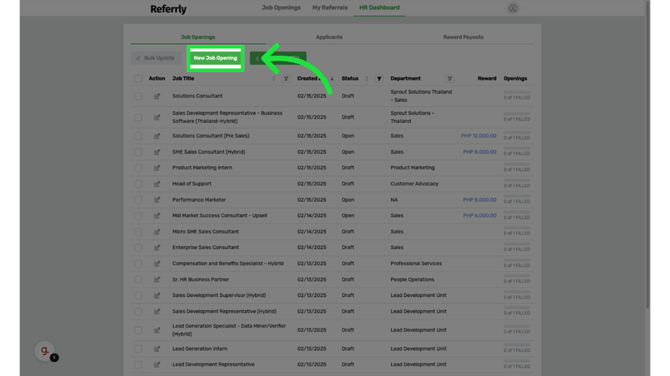Edit Sales Development Representative - Business Software row
This screenshot has width=670, height=376.
(x=157, y=117)
